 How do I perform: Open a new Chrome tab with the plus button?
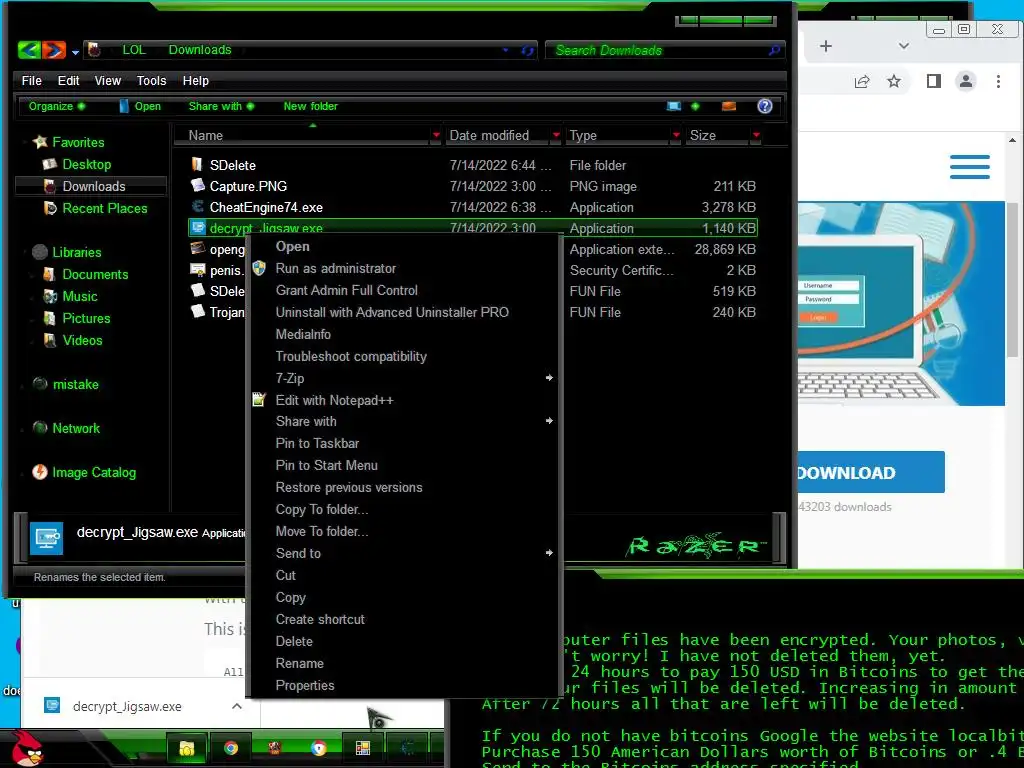tap(826, 46)
